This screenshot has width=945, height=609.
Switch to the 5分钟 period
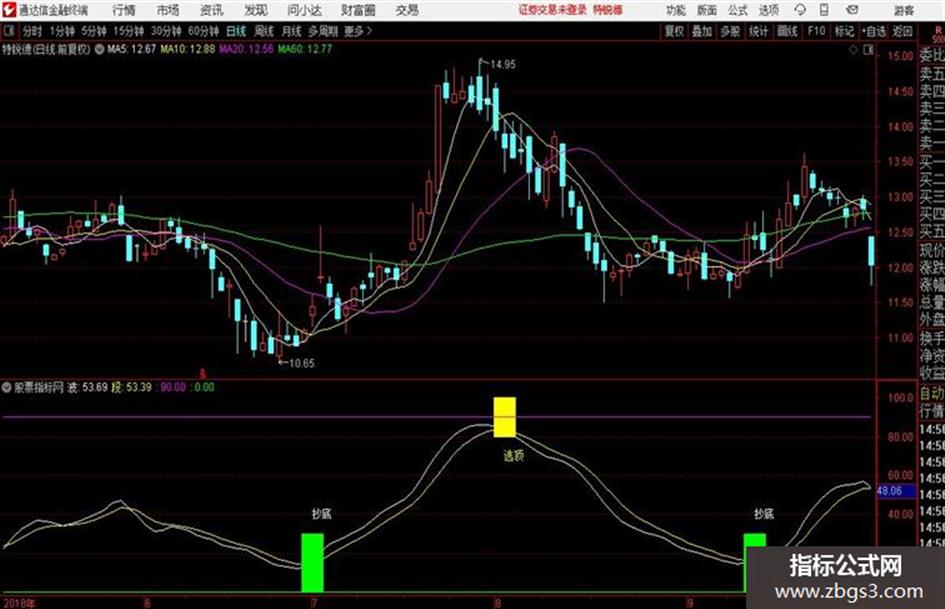[93, 31]
